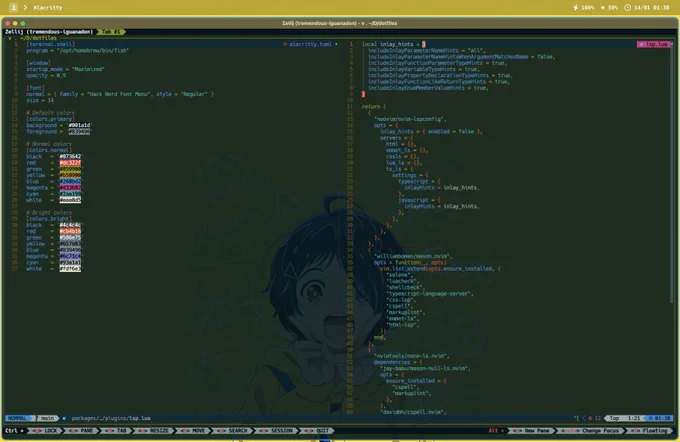This screenshot has width=680, height=442.
Task: Click the size = 14 line
Action: point(40,100)
